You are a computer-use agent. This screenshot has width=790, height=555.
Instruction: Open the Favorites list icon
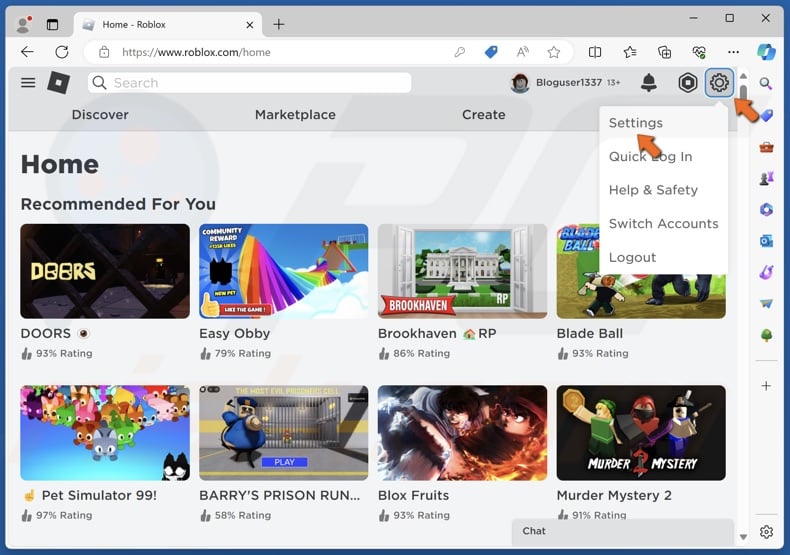tap(630, 52)
